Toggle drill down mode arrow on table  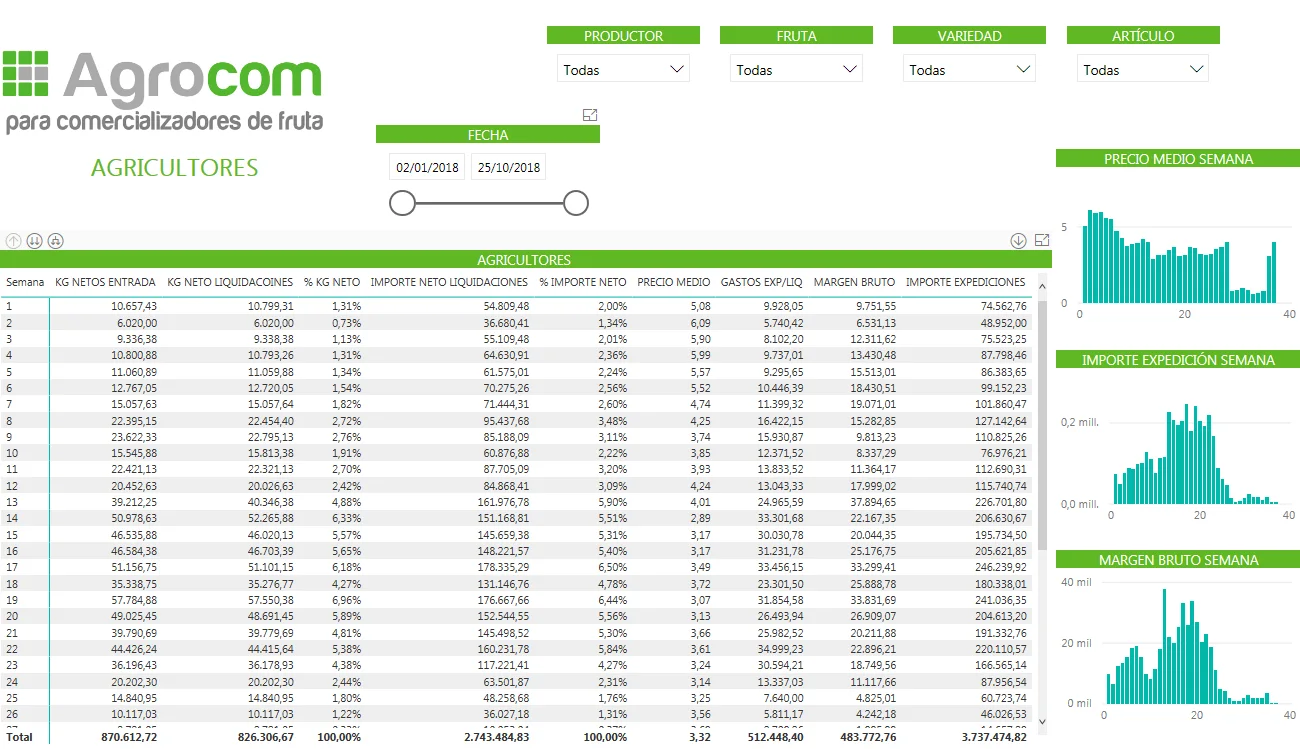click(x=1019, y=240)
